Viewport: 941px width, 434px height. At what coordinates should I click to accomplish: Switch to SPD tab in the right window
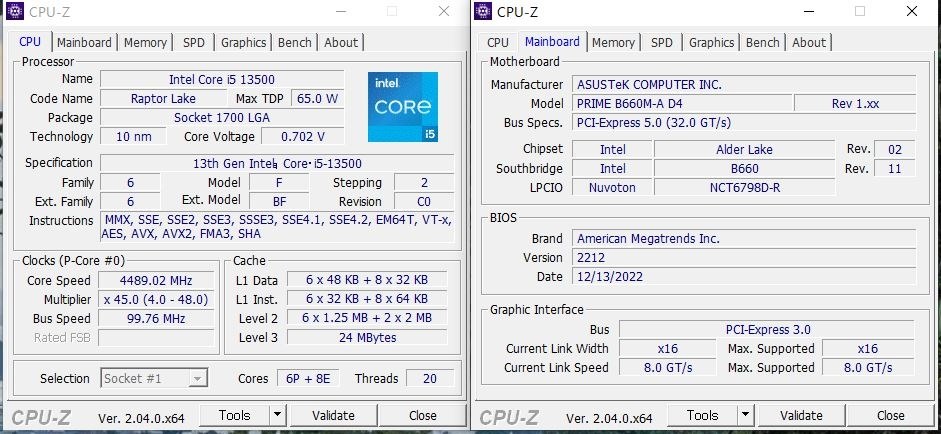(662, 43)
